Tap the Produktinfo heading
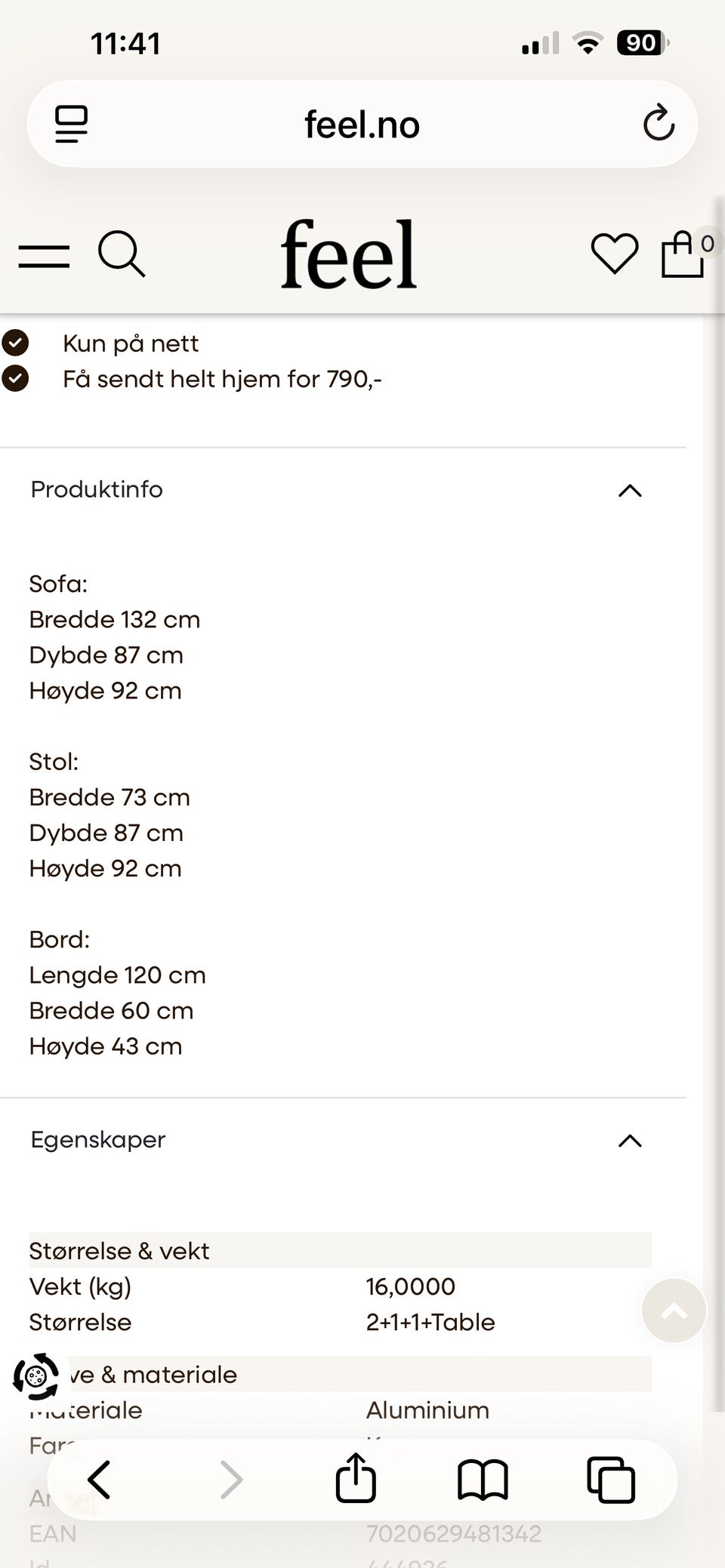 pos(97,489)
